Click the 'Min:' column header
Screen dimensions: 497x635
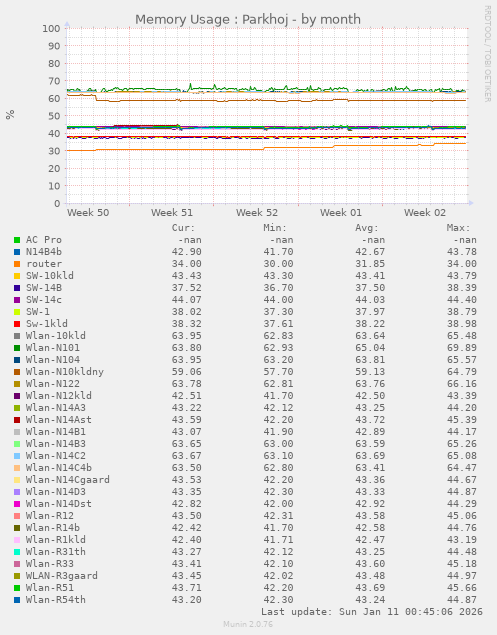coord(275,228)
